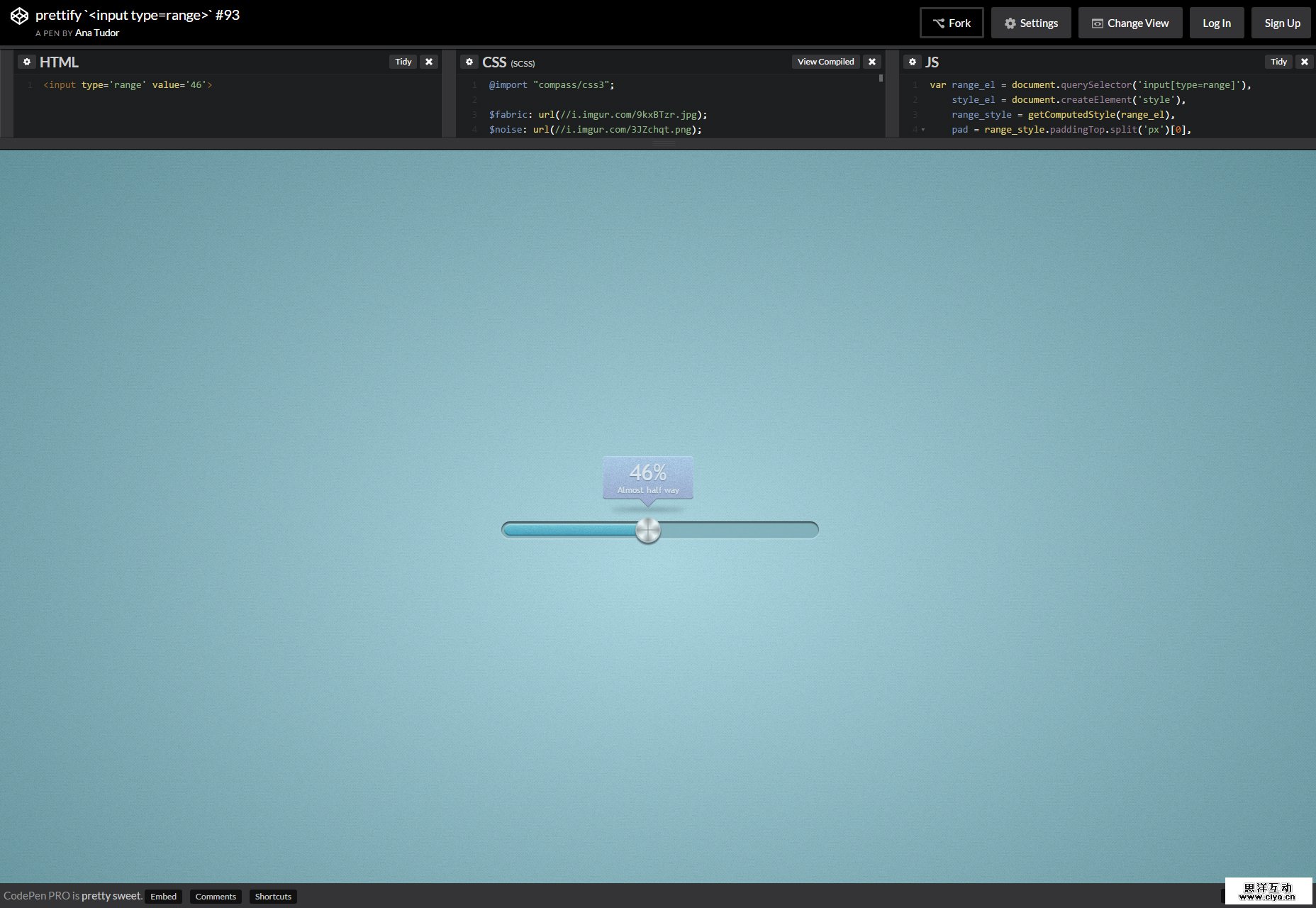Screen dimensions: 1316x908
Task: Open the HTML panel settings gear
Action: pyautogui.click(x=27, y=62)
